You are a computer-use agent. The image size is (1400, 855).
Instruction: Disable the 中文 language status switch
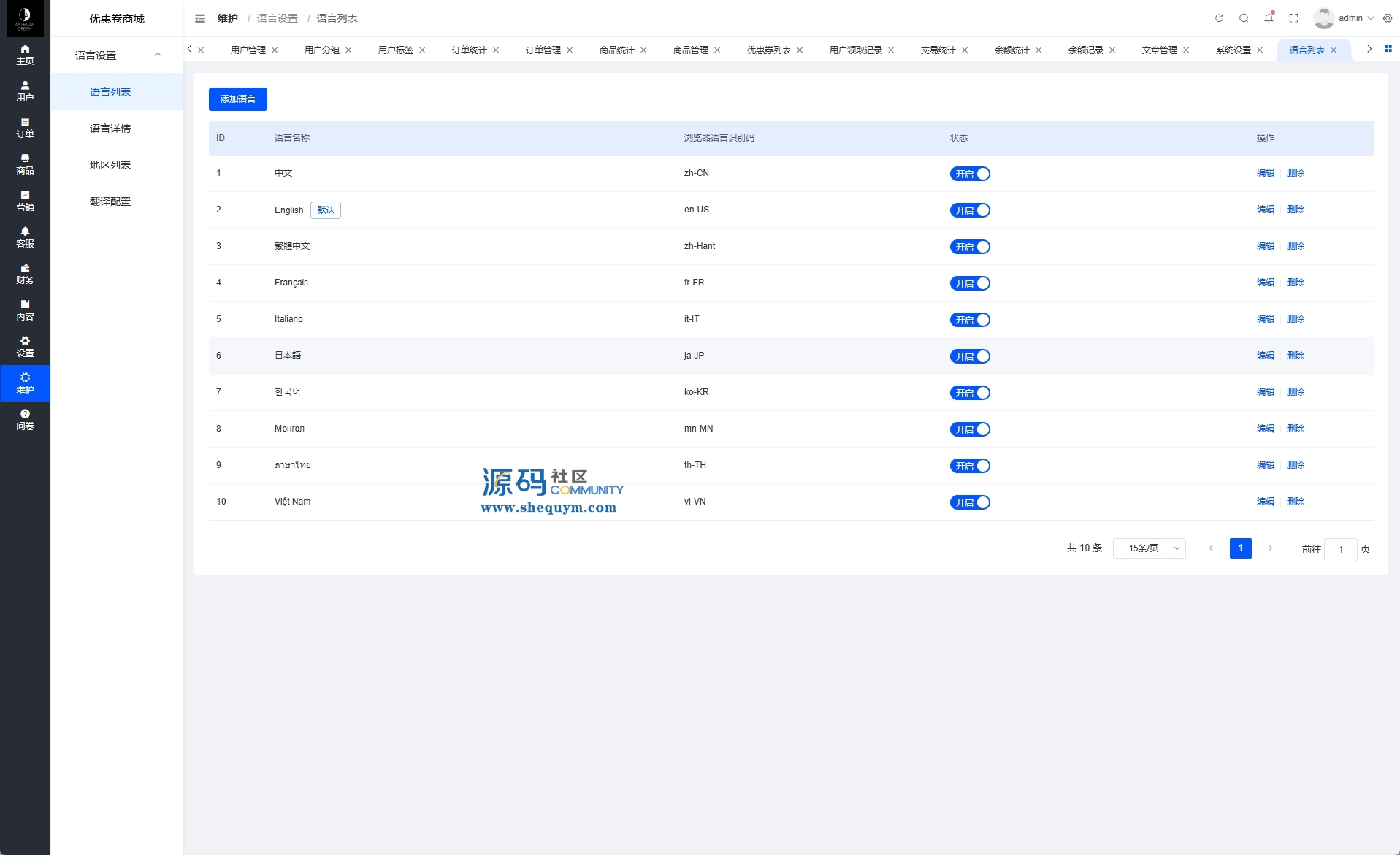pyautogui.click(x=970, y=174)
